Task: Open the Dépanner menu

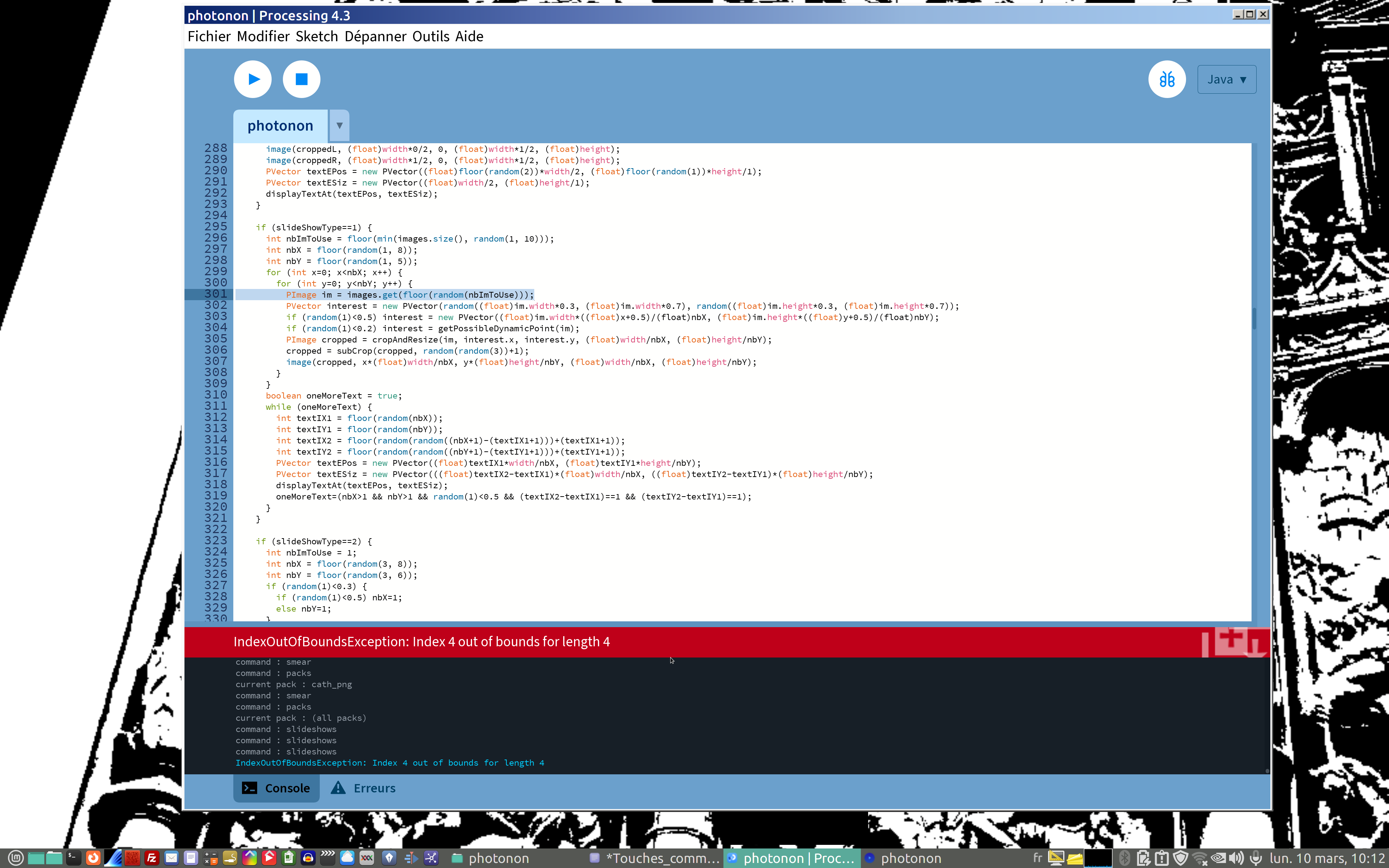Action: tap(375, 36)
